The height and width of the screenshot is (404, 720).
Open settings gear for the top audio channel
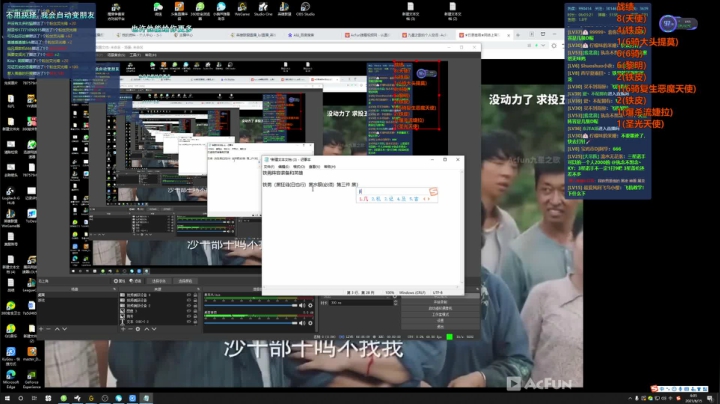(310, 305)
